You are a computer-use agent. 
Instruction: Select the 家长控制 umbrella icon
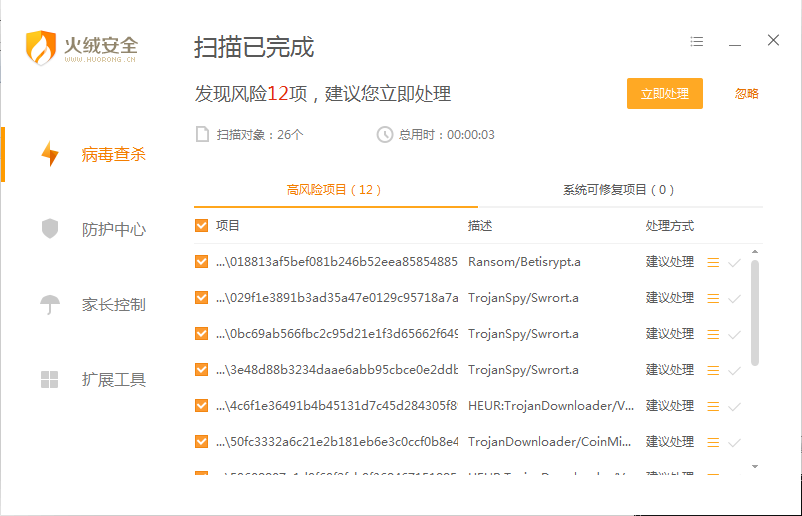(x=49, y=304)
